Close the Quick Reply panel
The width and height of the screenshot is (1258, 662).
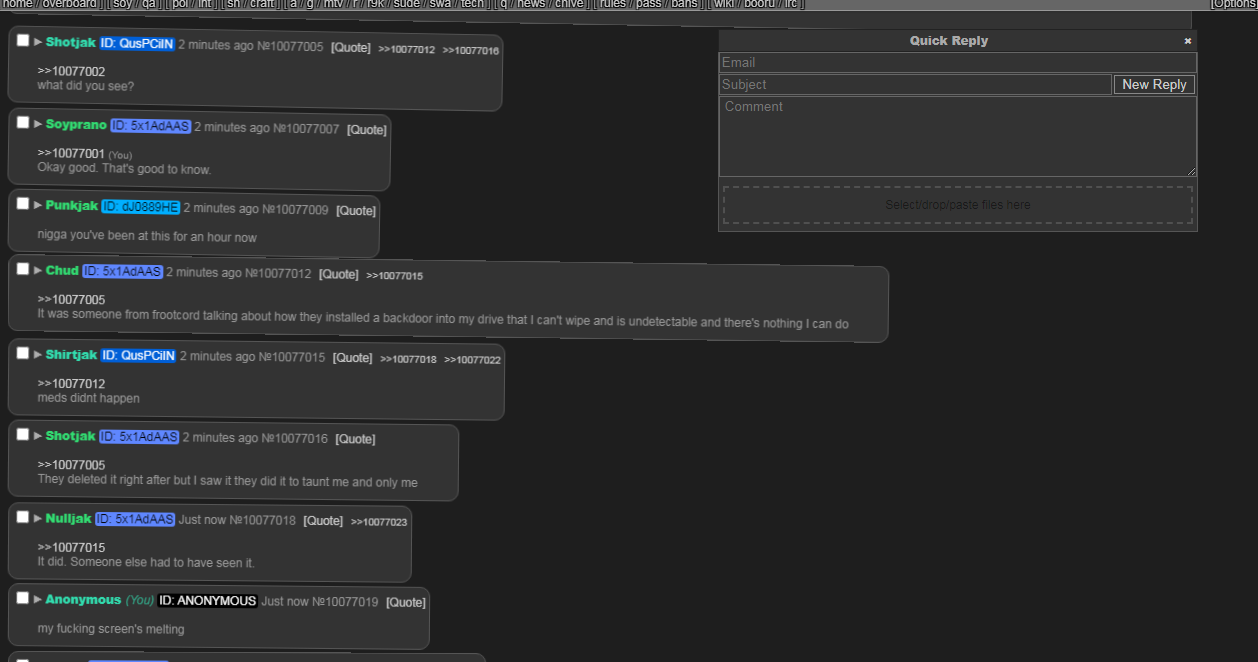[x=1188, y=41]
